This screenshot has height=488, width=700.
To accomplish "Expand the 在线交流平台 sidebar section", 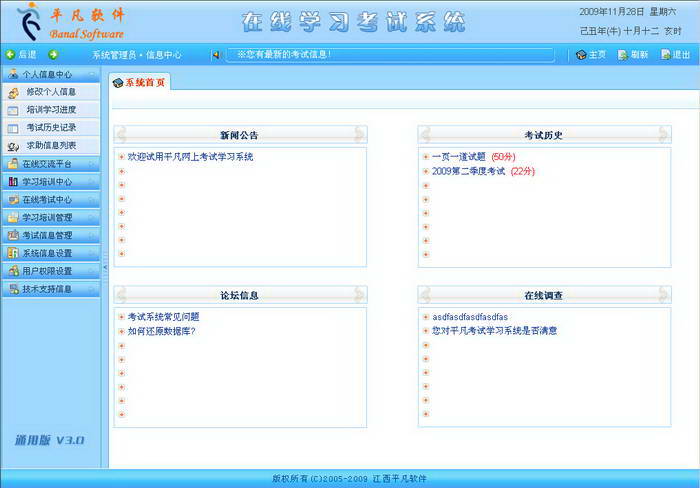I will pyautogui.click(x=92, y=164).
